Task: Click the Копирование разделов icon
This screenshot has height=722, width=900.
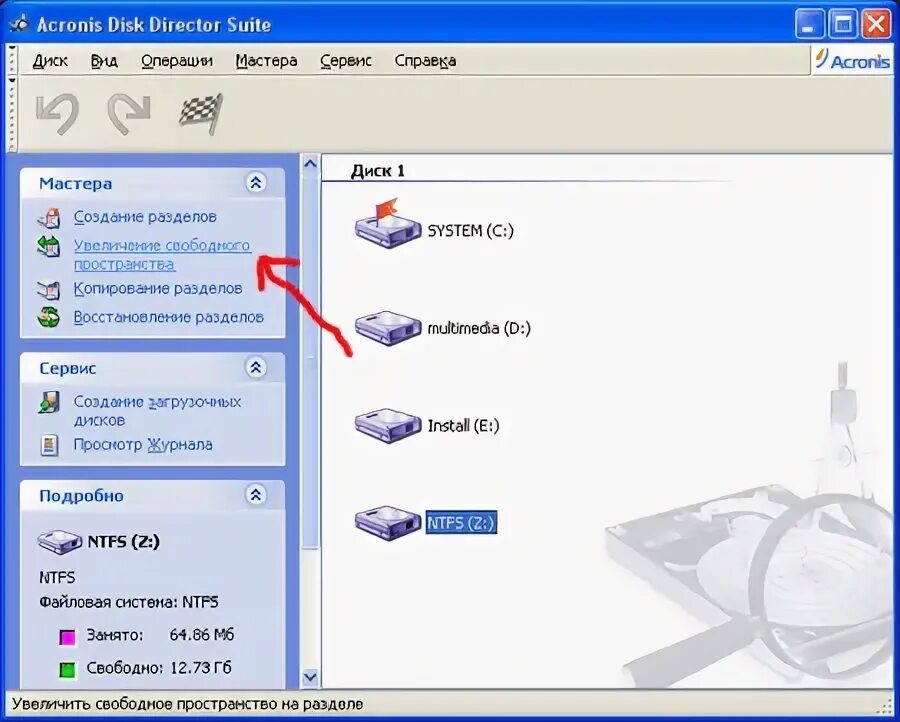Action: tap(49, 289)
